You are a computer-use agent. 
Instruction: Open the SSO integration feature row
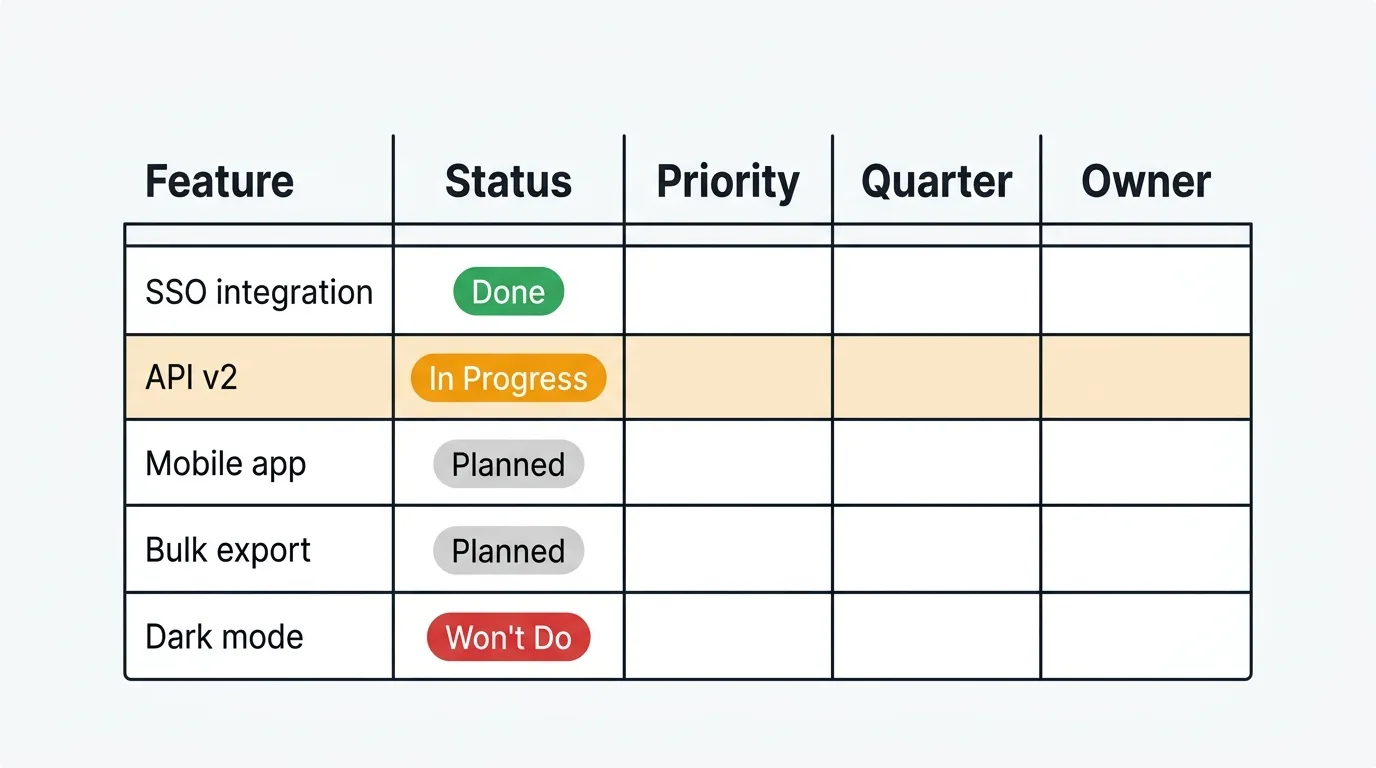[x=259, y=292]
